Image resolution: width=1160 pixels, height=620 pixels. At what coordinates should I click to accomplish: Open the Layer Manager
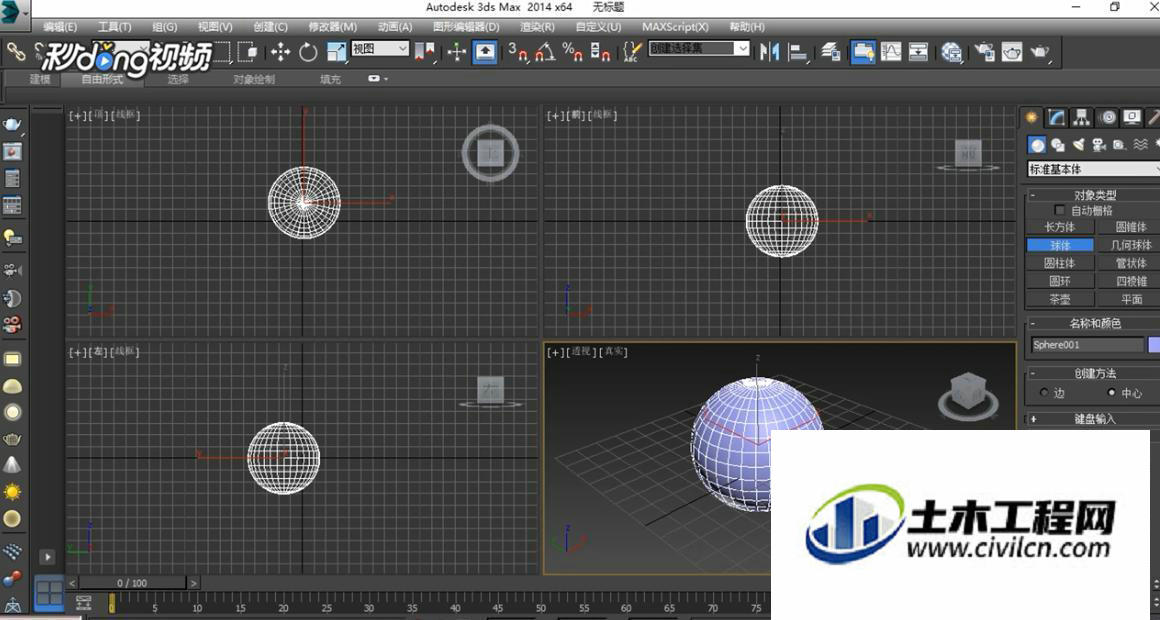click(x=830, y=52)
